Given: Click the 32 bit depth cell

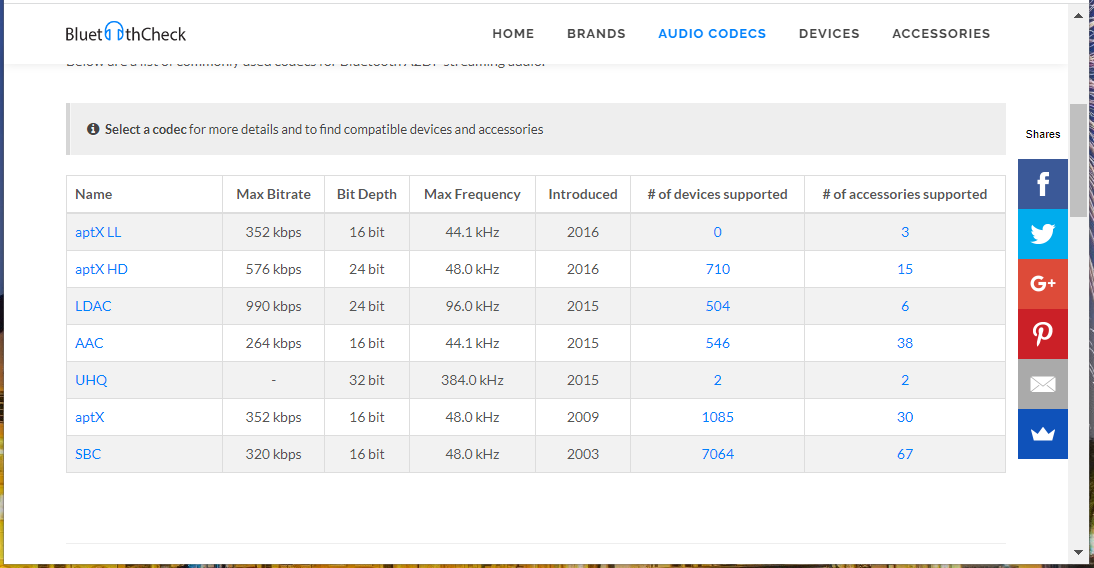Looking at the screenshot, I should click(x=366, y=380).
